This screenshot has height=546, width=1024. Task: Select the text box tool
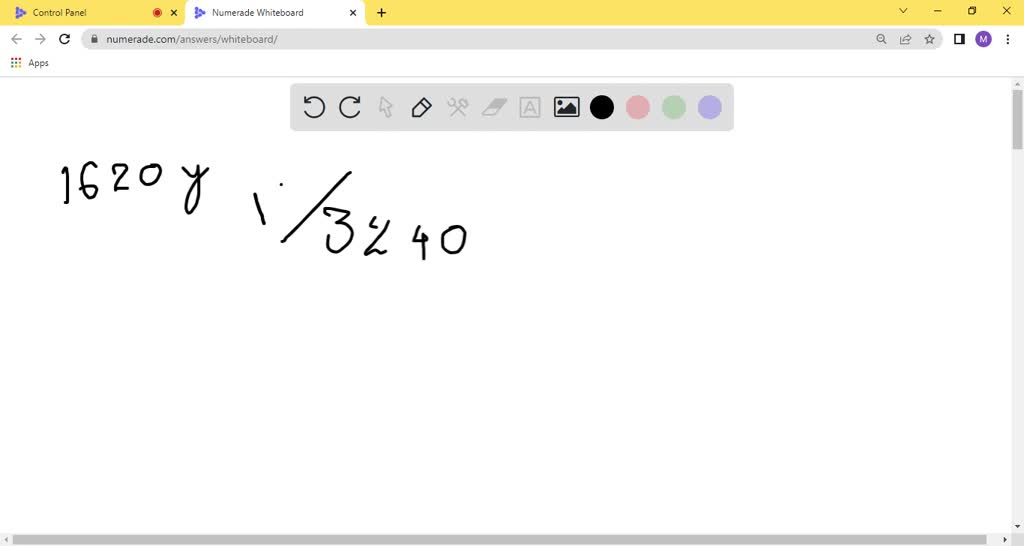click(530, 107)
